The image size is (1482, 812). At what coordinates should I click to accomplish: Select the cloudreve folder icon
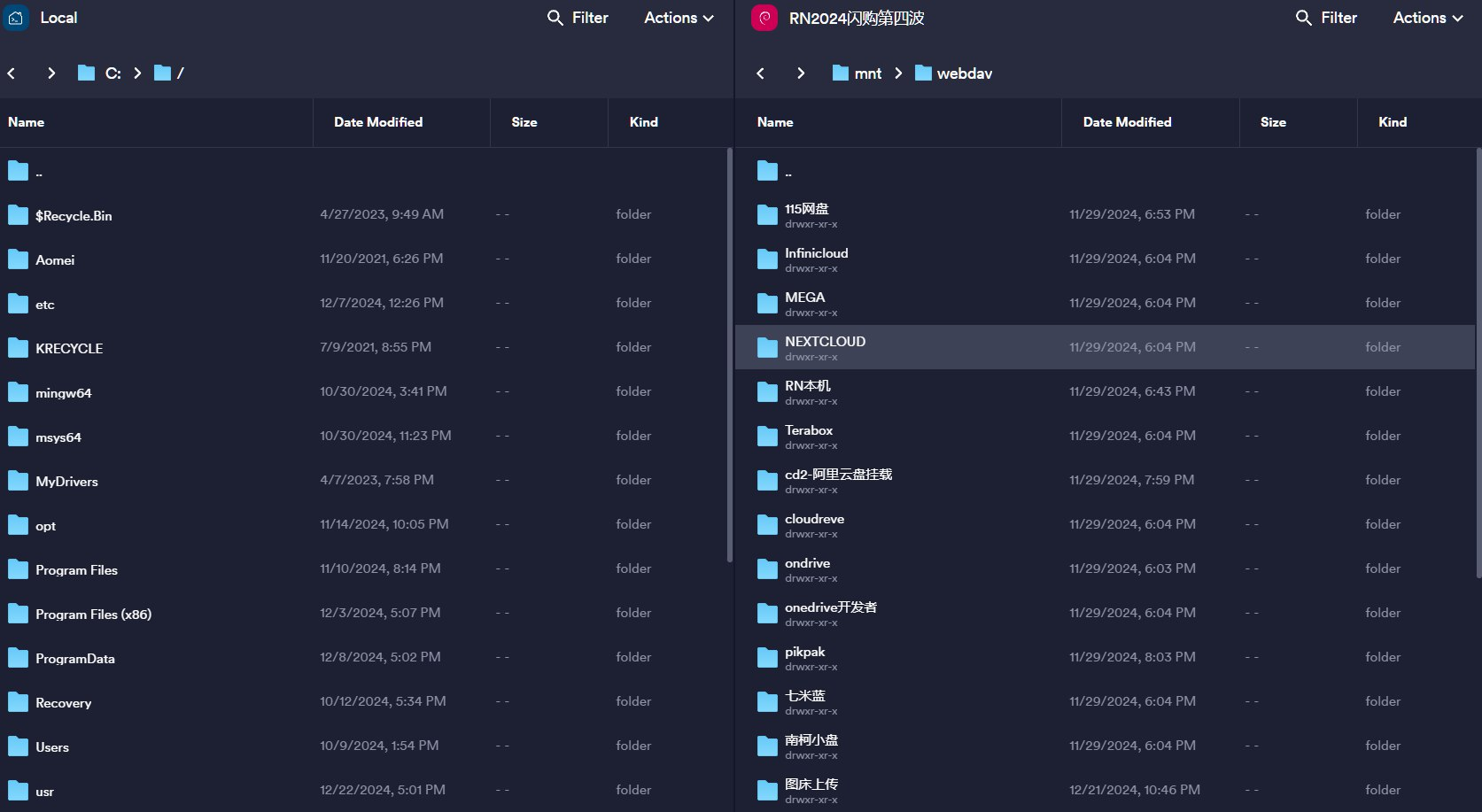767,525
